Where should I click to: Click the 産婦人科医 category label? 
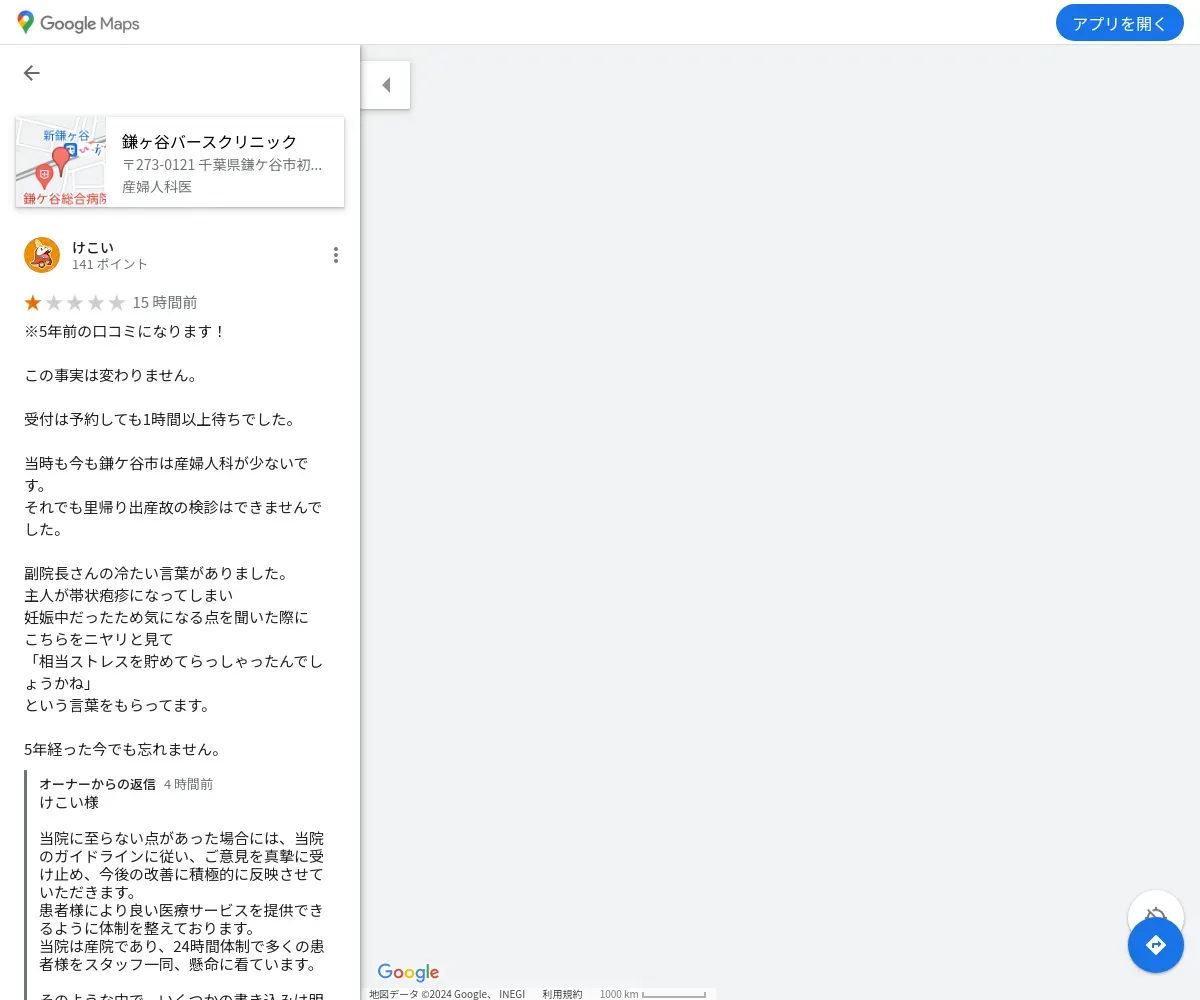tap(157, 187)
